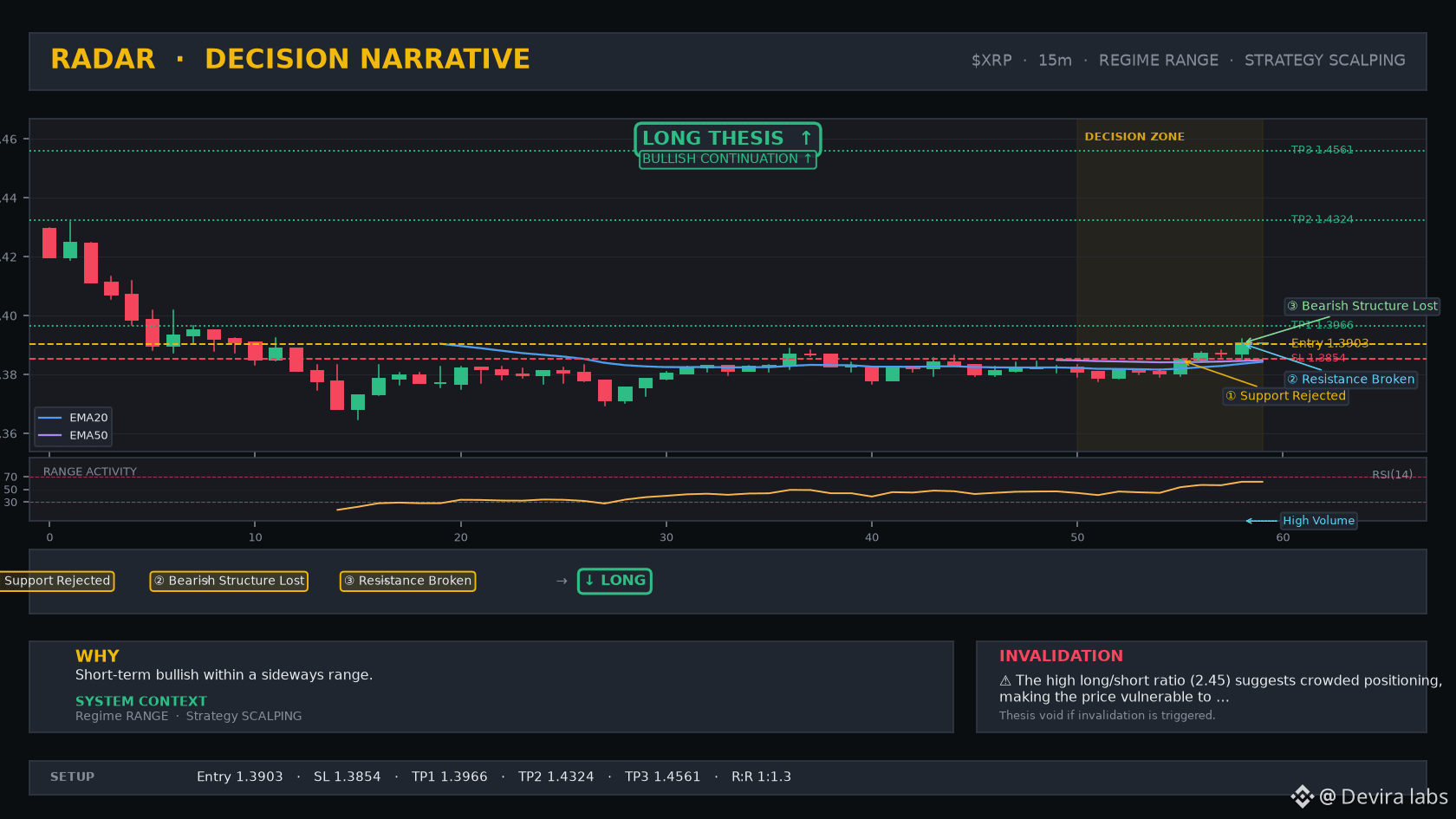Screen dimensions: 1456x819
Task: Click the DECISION ZONE heading
Action: [1134, 137]
